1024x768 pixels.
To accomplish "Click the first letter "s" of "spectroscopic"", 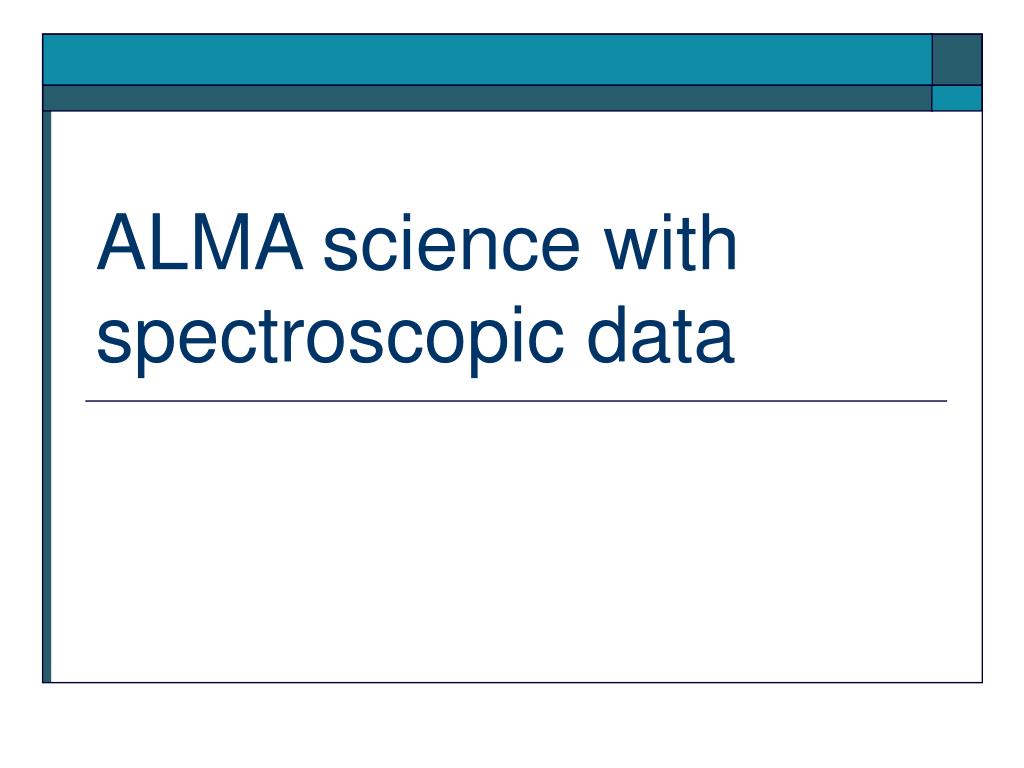I will click(x=114, y=342).
